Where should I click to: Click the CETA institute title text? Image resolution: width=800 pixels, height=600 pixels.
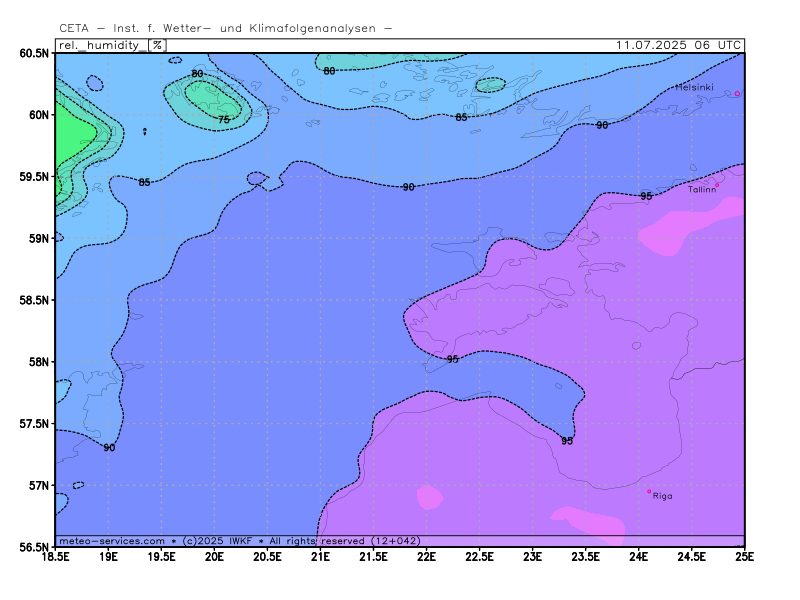tap(226, 29)
